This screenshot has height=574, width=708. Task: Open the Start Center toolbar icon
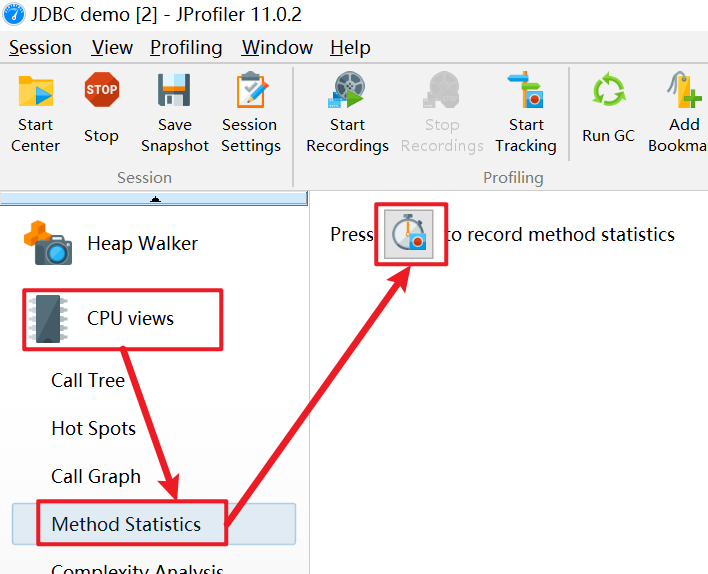(x=36, y=91)
